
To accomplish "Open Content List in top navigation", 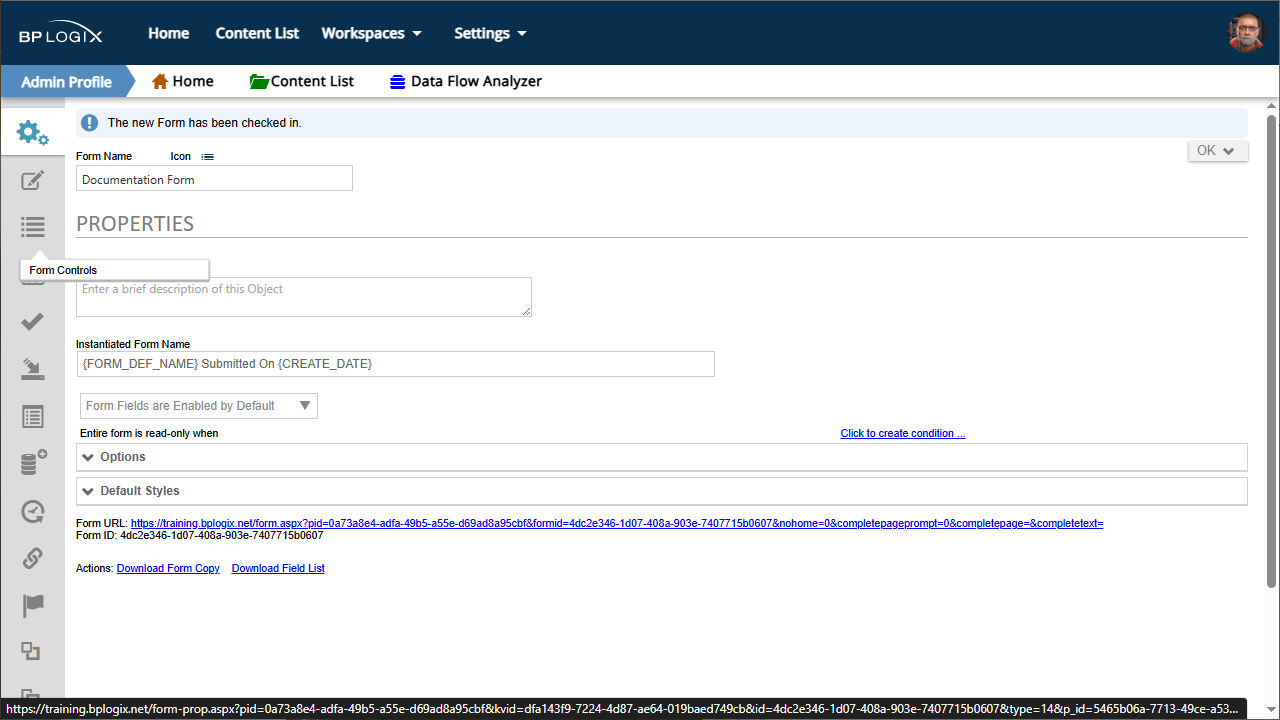I will 257,33.
